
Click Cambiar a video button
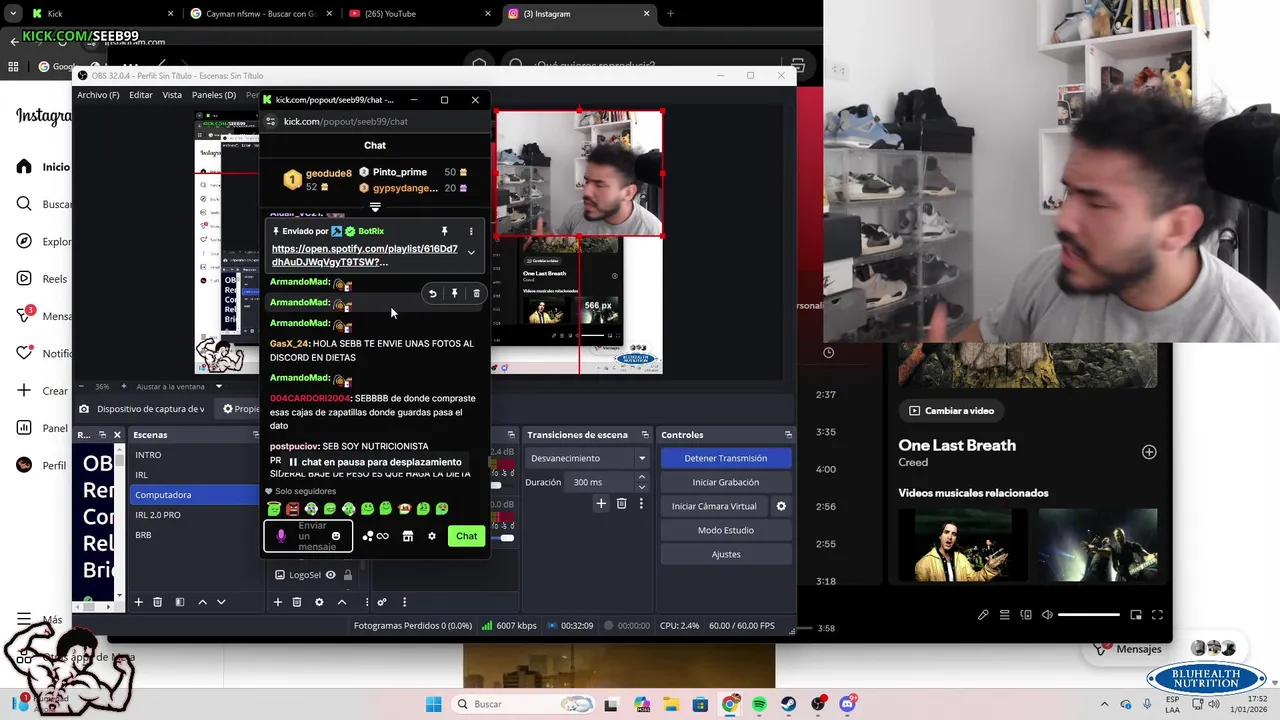pyautogui.click(x=952, y=411)
